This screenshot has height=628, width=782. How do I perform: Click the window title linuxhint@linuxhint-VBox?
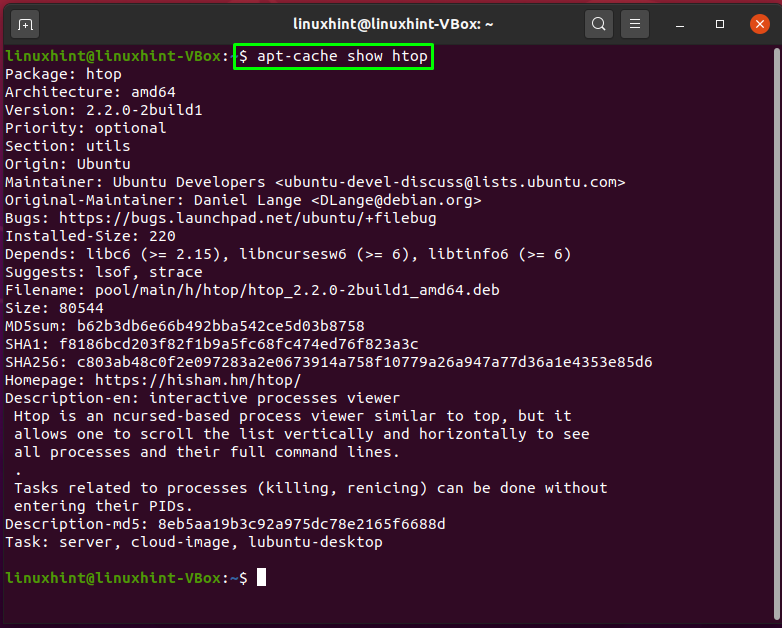pyautogui.click(x=393, y=24)
